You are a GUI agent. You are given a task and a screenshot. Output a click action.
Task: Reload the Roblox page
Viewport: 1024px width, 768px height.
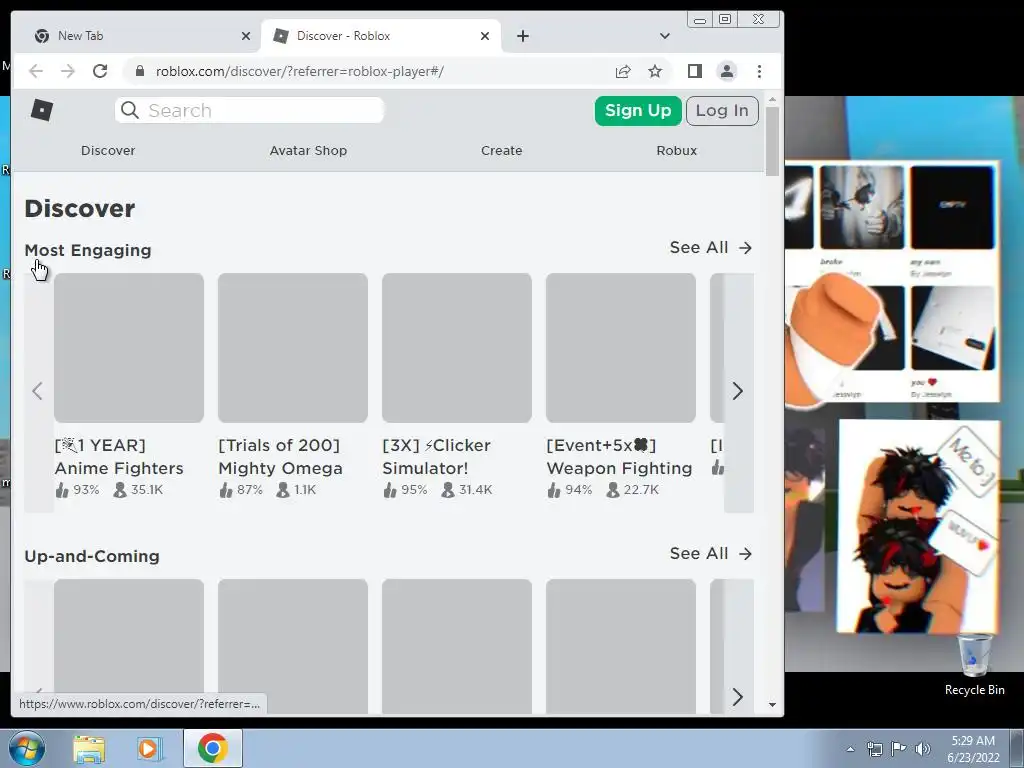(100, 71)
